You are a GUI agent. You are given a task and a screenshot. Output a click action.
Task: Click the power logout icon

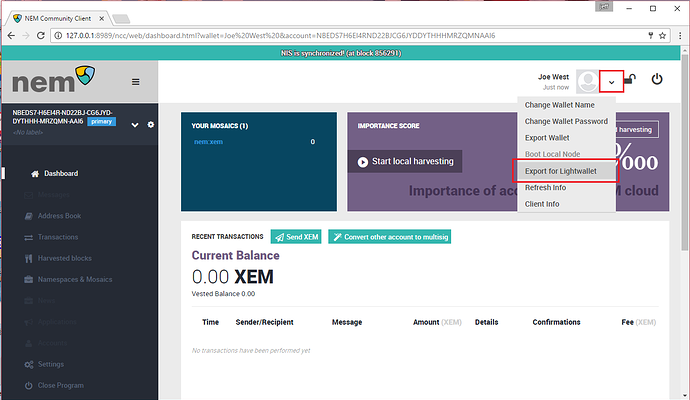tap(657, 79)
